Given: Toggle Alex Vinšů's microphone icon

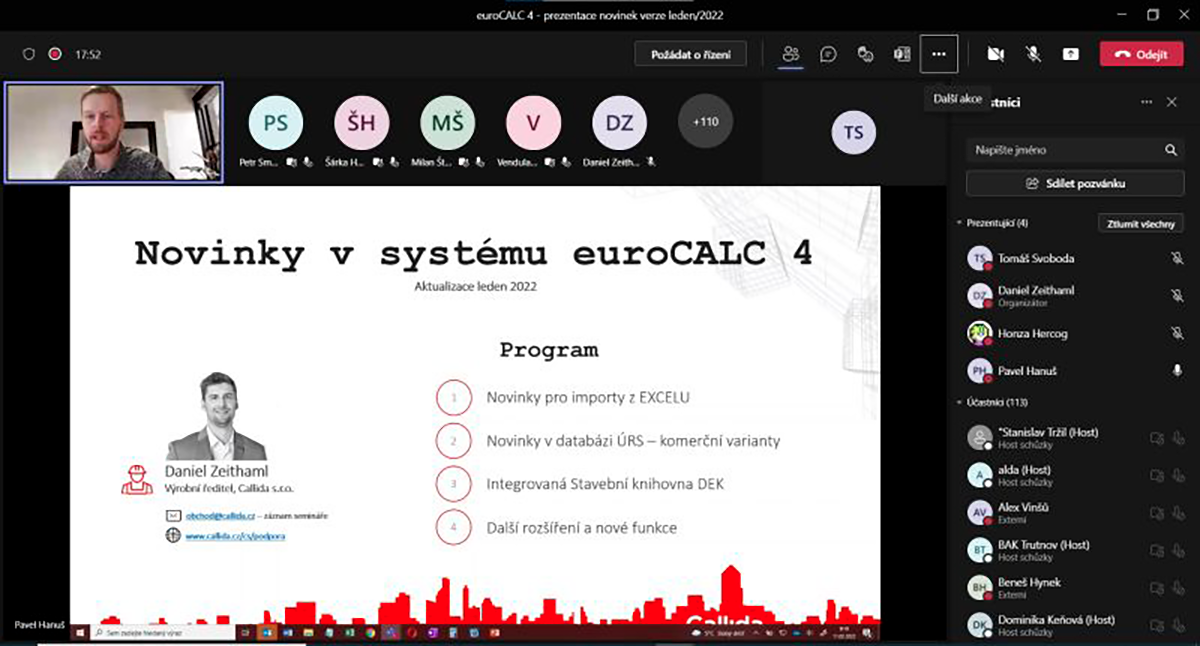Looking at the screenshot, I should point(1178,513).
